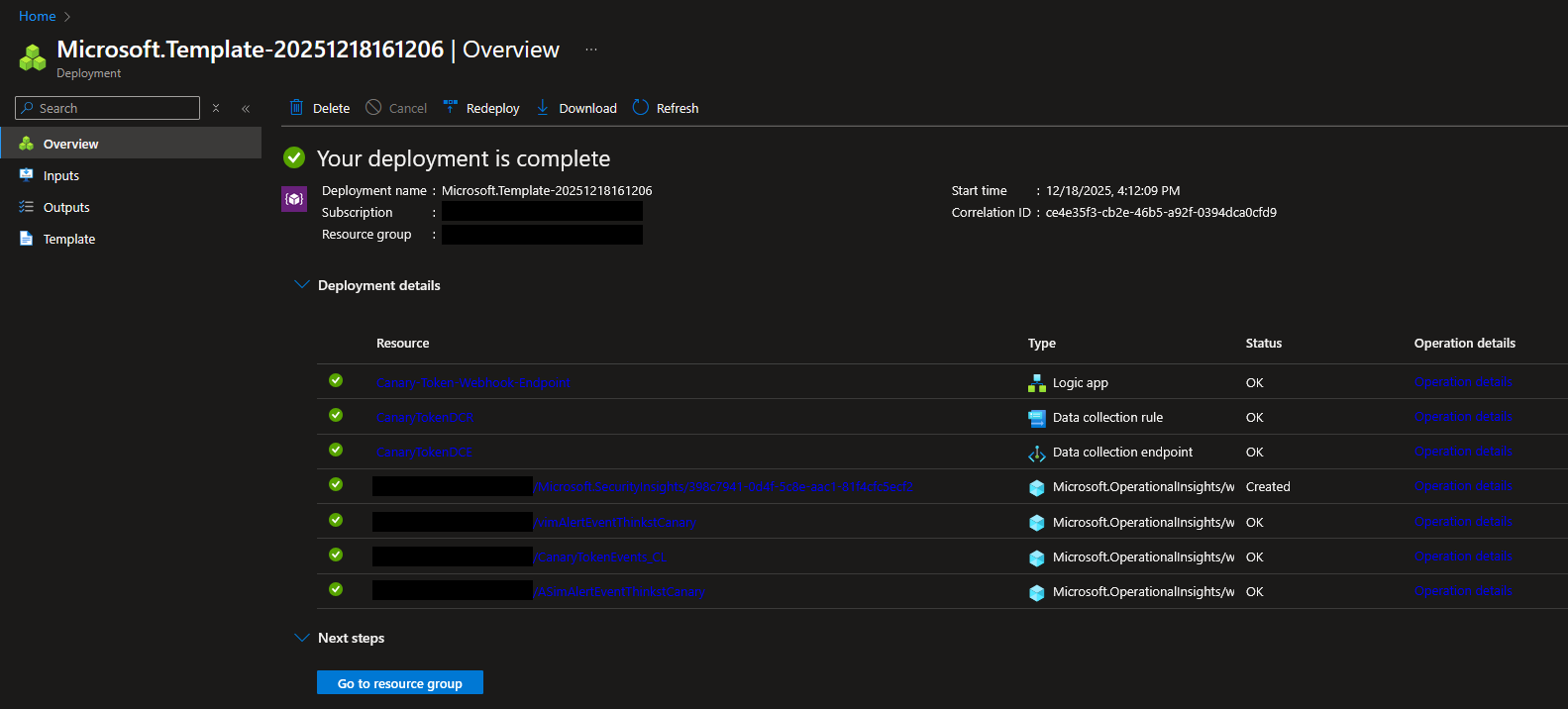Click green check beside ASimAlertEventThinkstCanary

[336, 589]
